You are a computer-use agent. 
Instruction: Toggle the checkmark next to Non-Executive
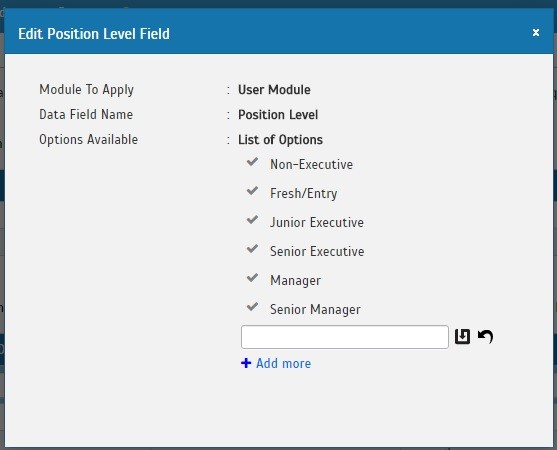[x=252, y=162]
